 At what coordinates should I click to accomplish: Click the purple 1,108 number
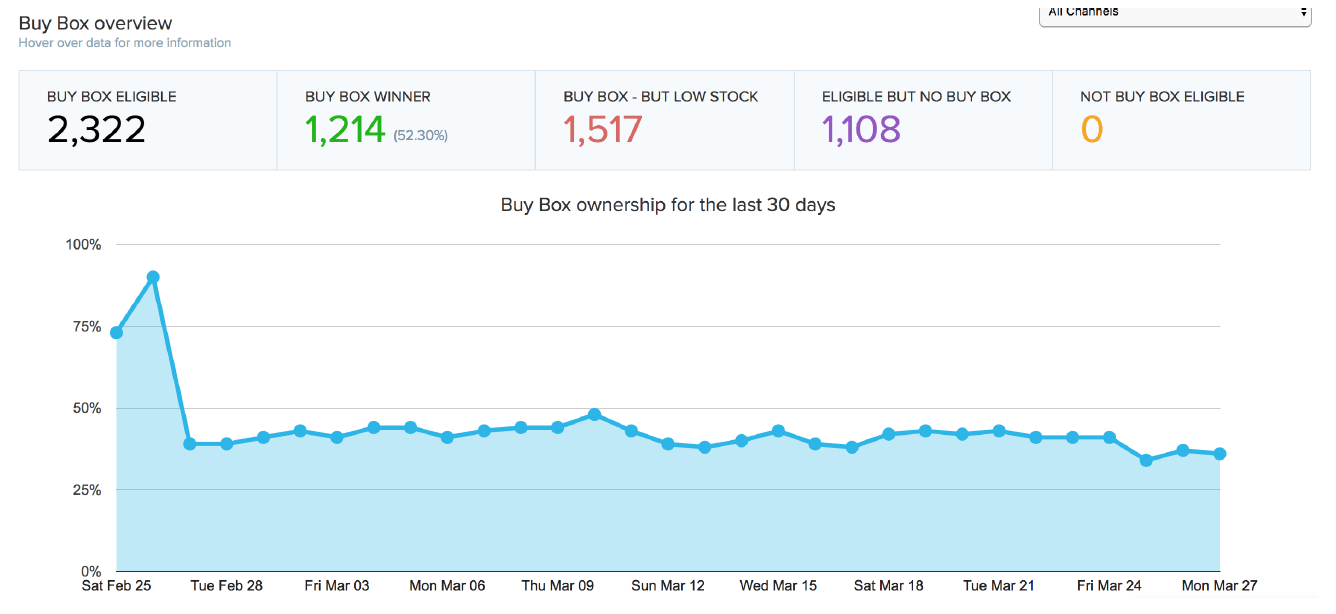(x=861, y=130)
